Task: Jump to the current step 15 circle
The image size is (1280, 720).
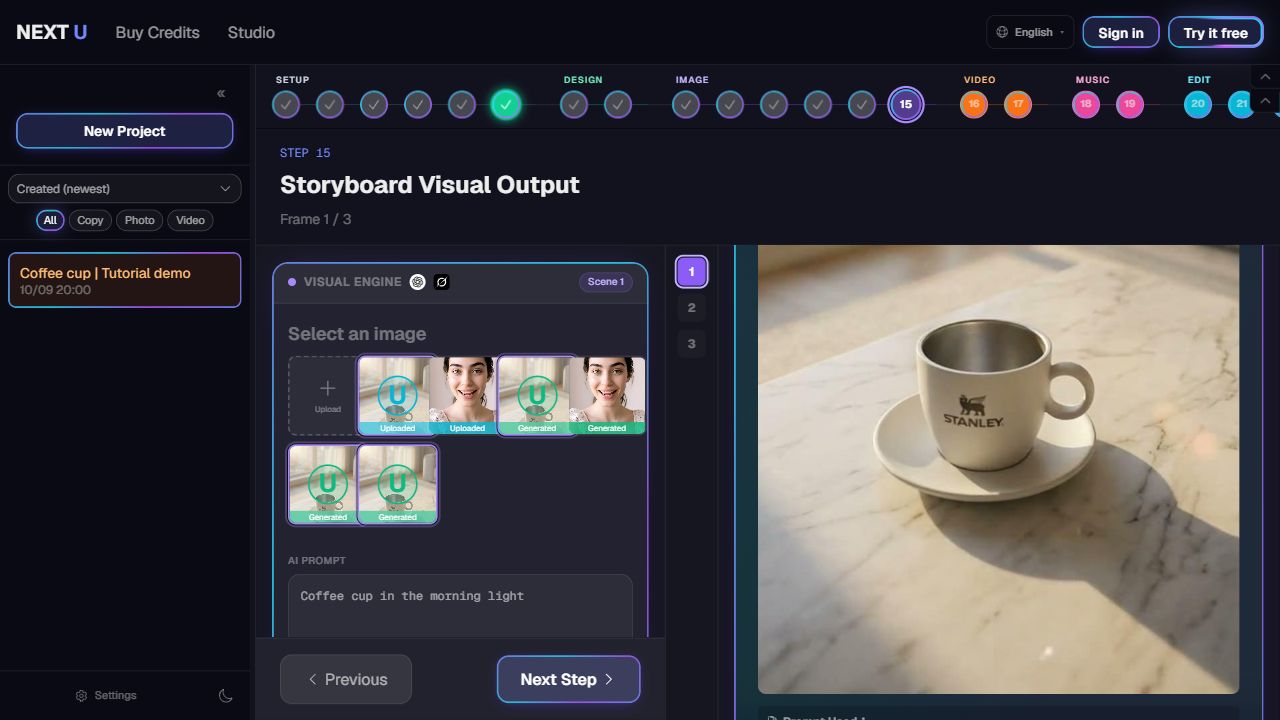Action: pos(906,104)
